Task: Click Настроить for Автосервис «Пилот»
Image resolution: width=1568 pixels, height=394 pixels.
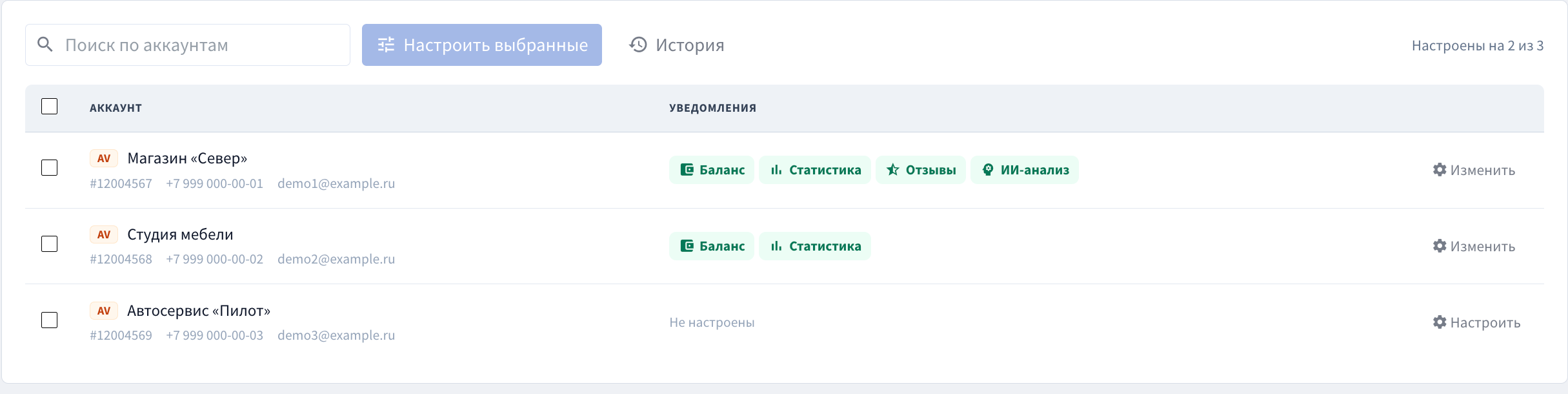Action: click(x=1476, y=322)
